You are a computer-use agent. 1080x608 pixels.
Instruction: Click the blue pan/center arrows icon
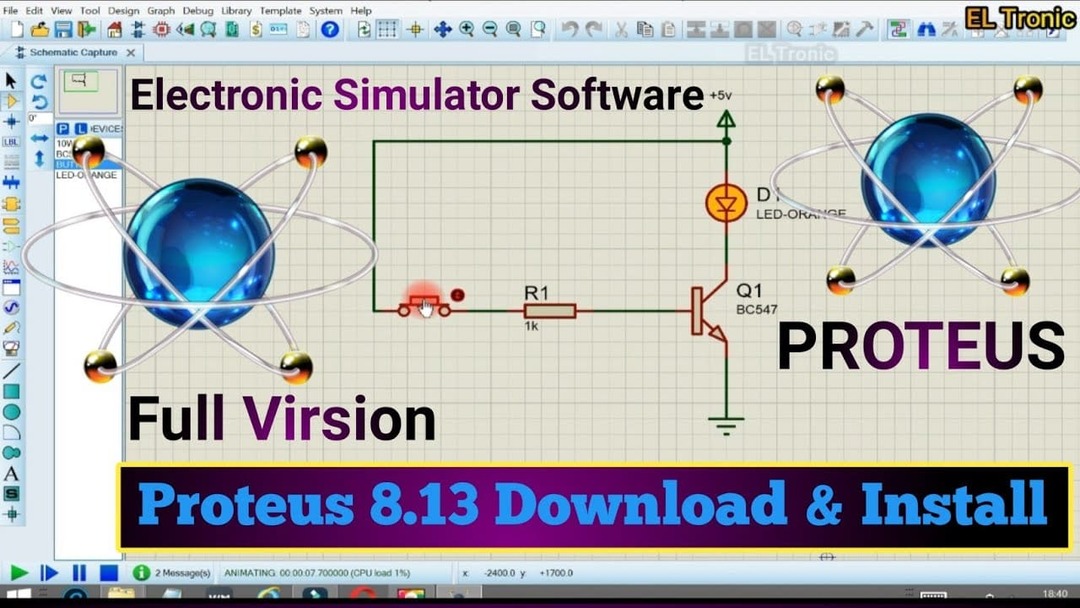(x=442, y=30)
